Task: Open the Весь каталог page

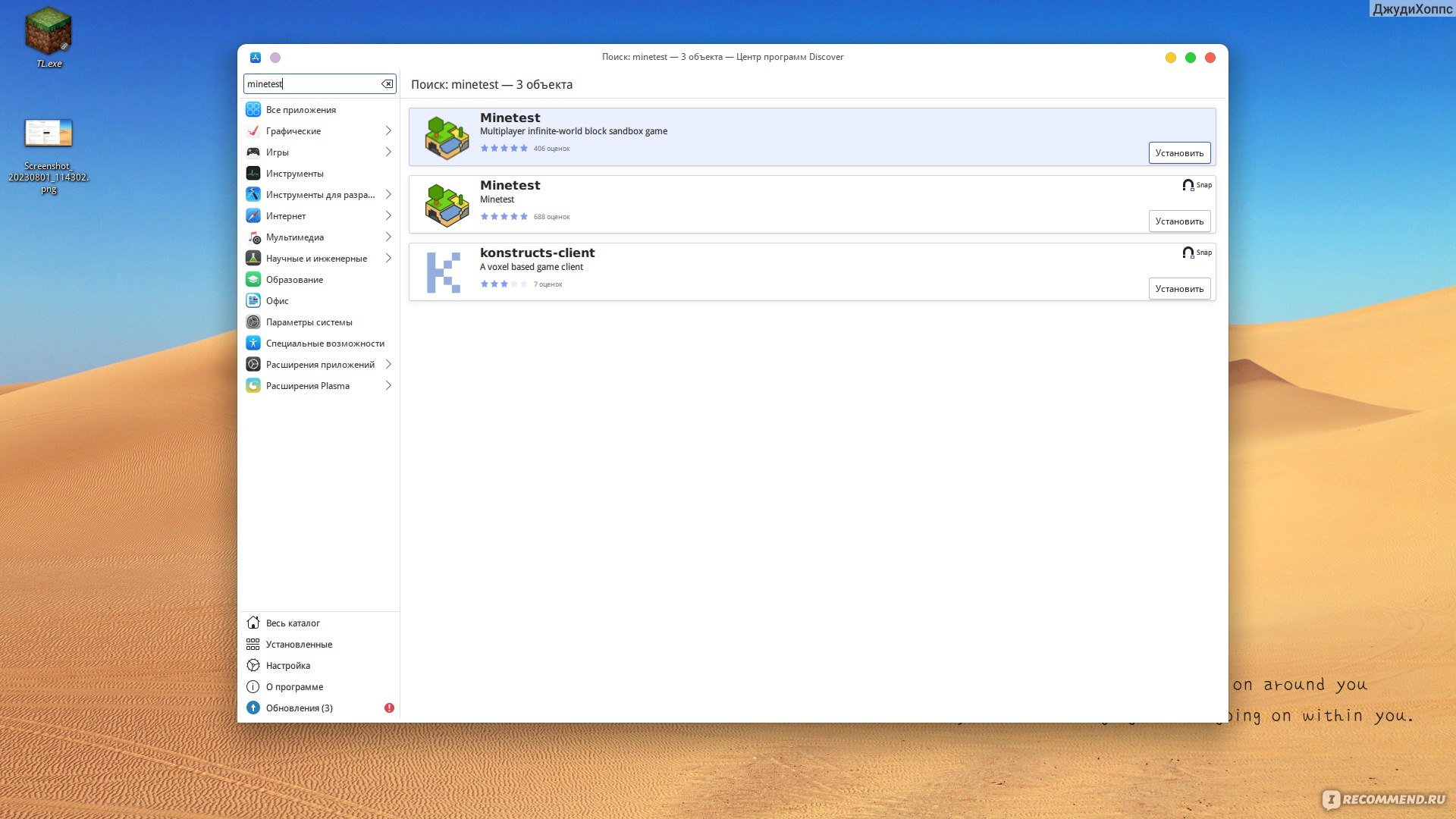Action: (x=319, y=623)
